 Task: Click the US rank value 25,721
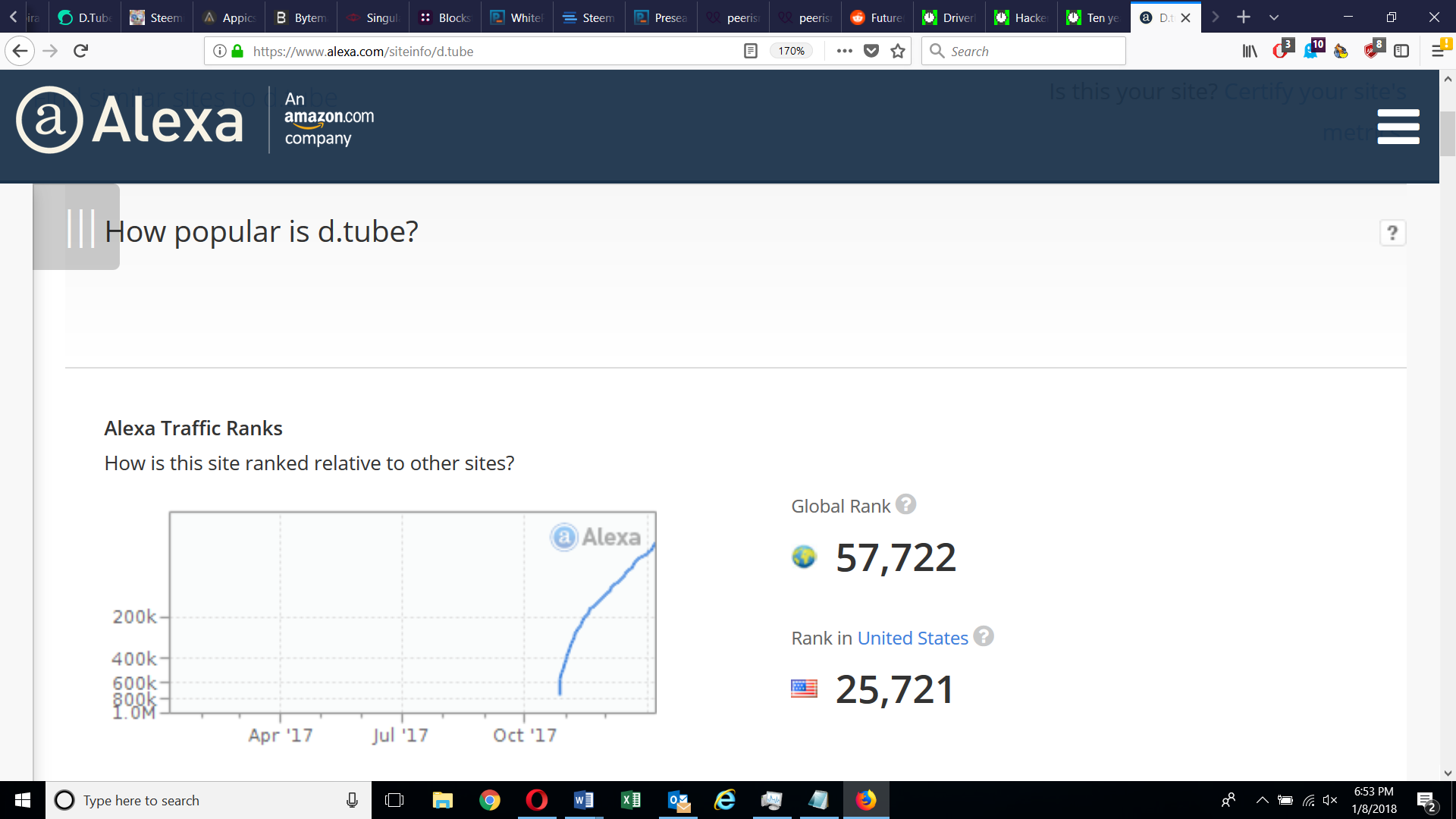[x=895, y=689]
